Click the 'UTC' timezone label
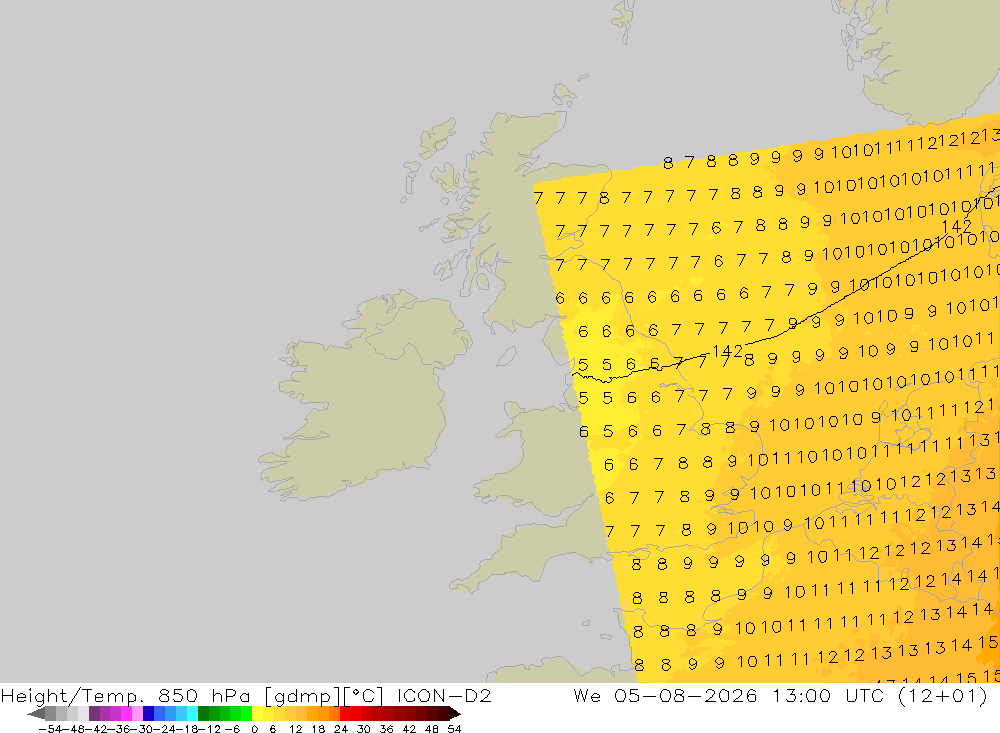 tap(865, 695)
